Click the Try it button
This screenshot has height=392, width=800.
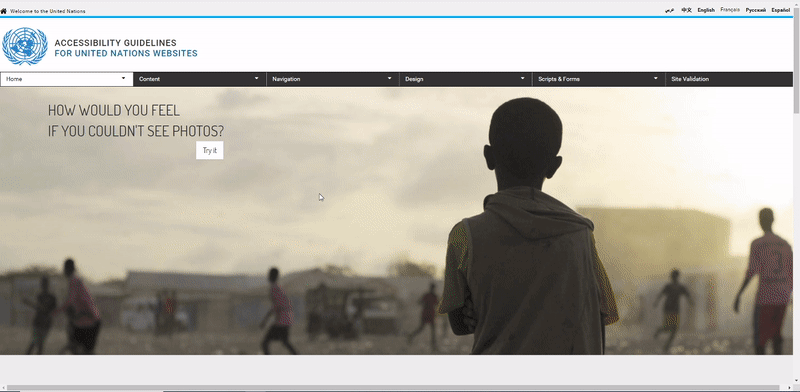[x=210, y=150]
